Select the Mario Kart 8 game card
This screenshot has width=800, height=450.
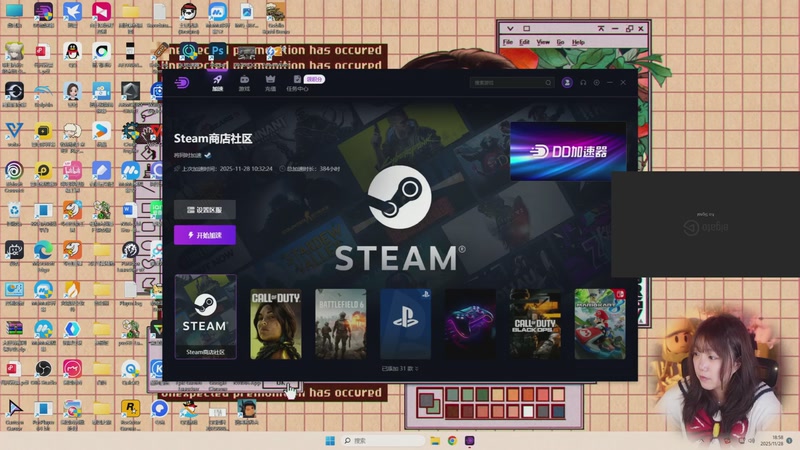click(x=600, y=324)
